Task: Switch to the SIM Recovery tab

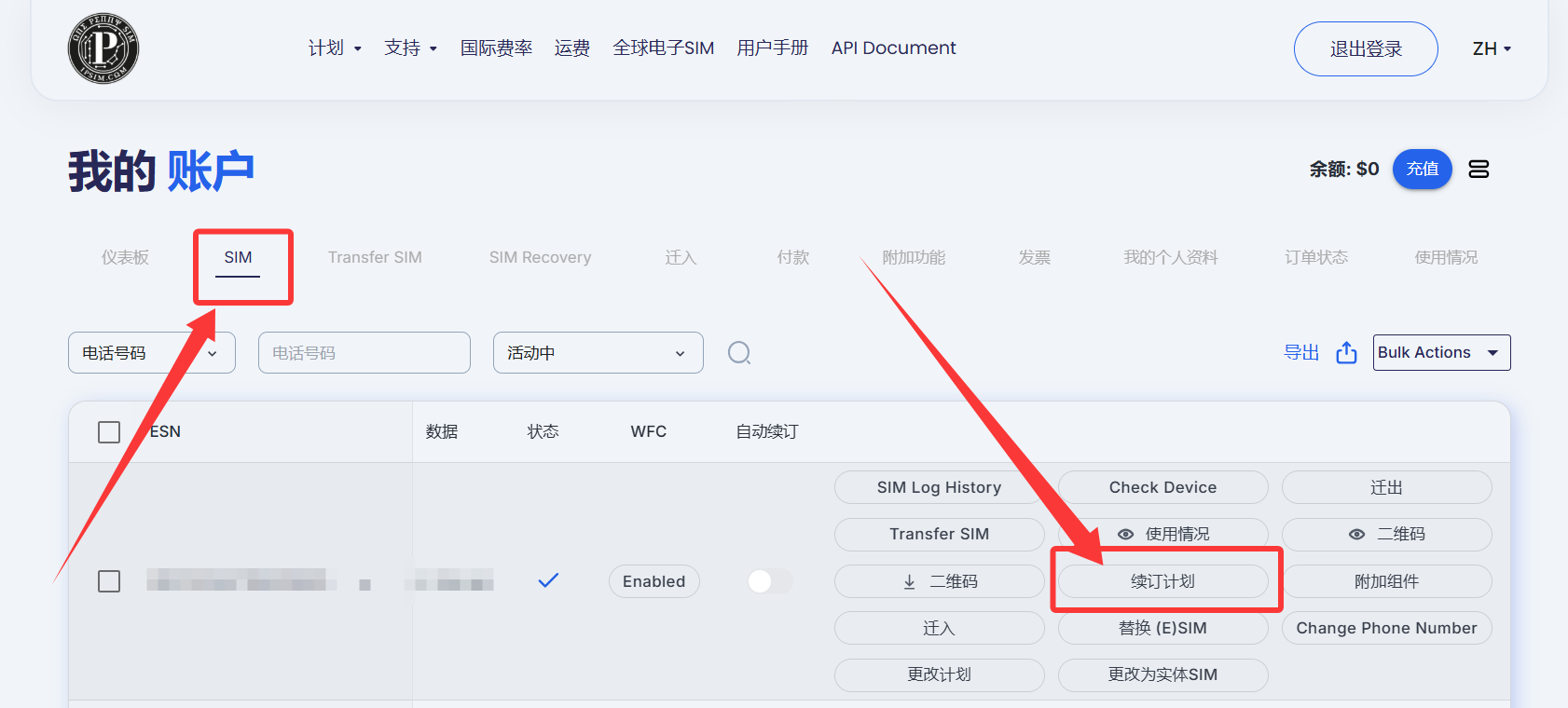Action: click(540, 257)
